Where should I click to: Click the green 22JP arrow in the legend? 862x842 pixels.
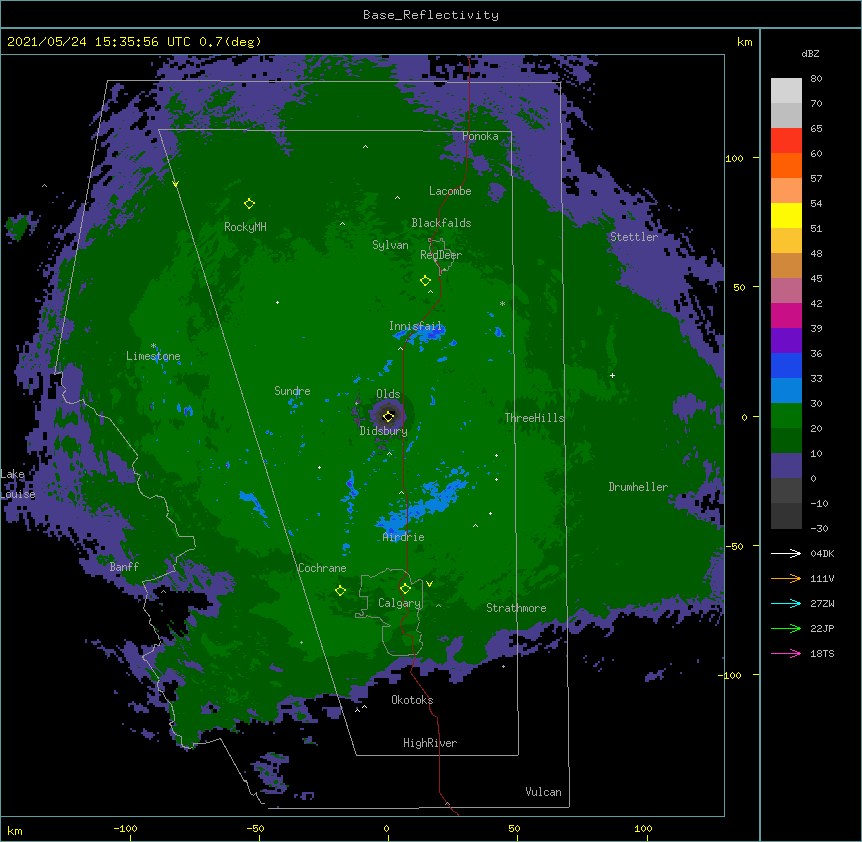click(x=786, y=628)
